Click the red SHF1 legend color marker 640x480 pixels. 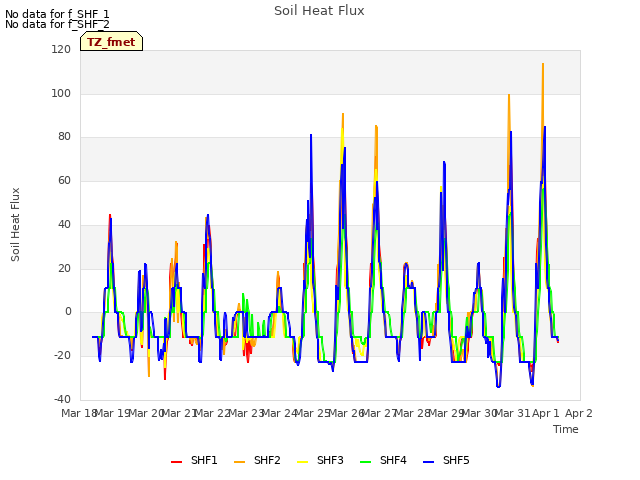[x=176, y=462]
